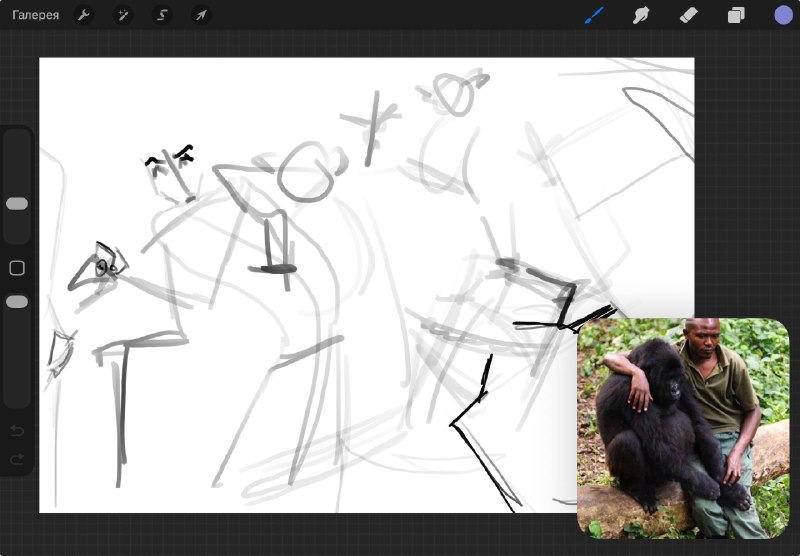Activate the Selection S-shaped tool
Viewport: 800px width, 556px height.
162,15
